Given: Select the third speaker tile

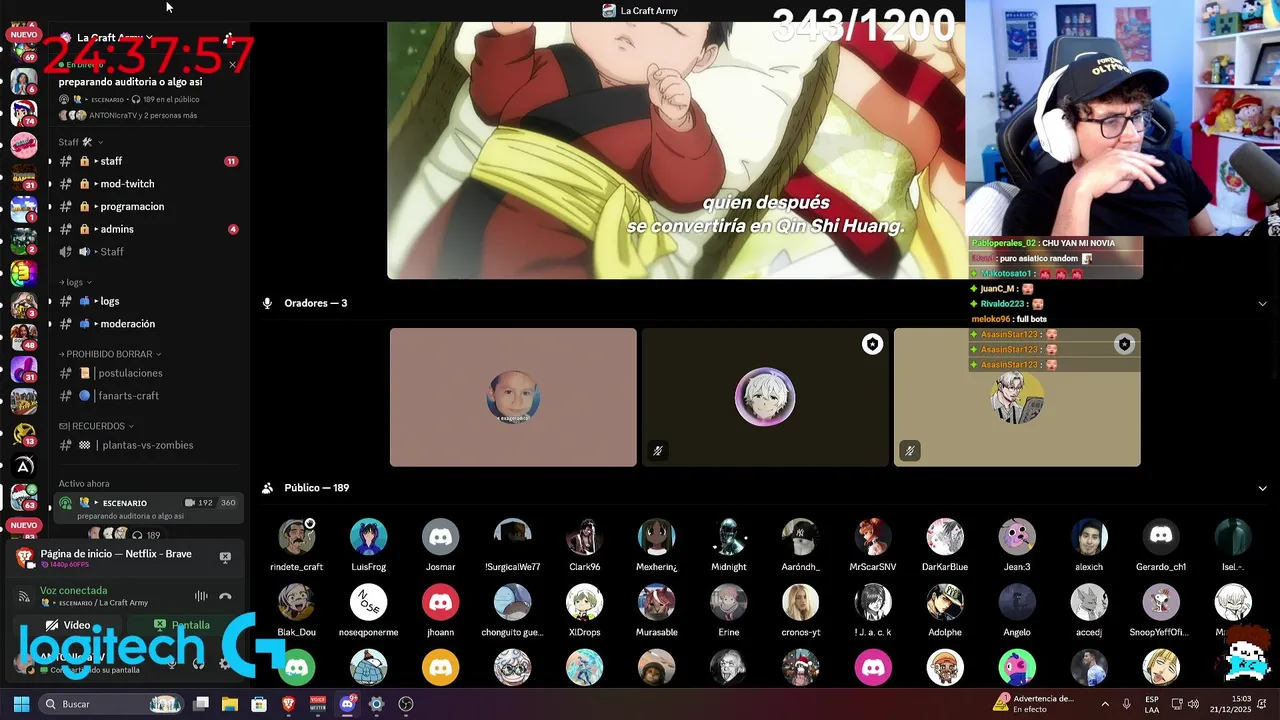Looking at the screenshot, I should tap(1017, 397).
